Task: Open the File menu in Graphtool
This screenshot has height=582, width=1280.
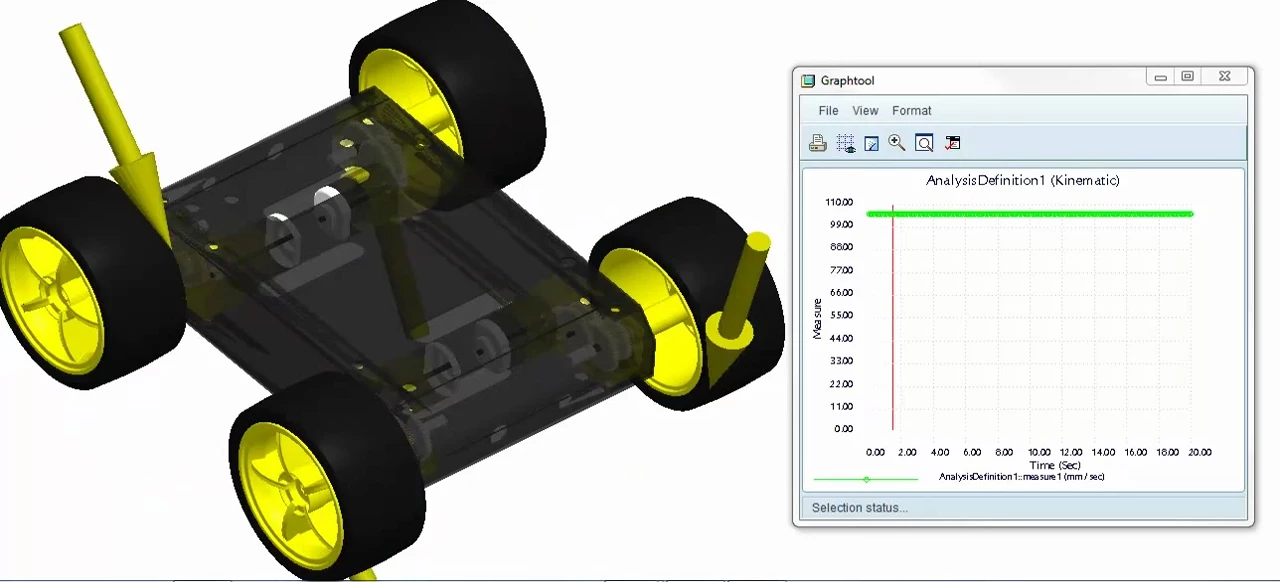Action: (828, 111)
